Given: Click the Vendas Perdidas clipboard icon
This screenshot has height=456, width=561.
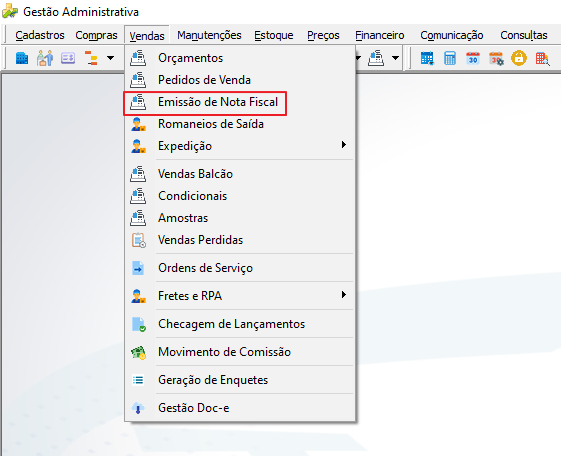Looking at the screenshot, I should (x=138, y=240).
